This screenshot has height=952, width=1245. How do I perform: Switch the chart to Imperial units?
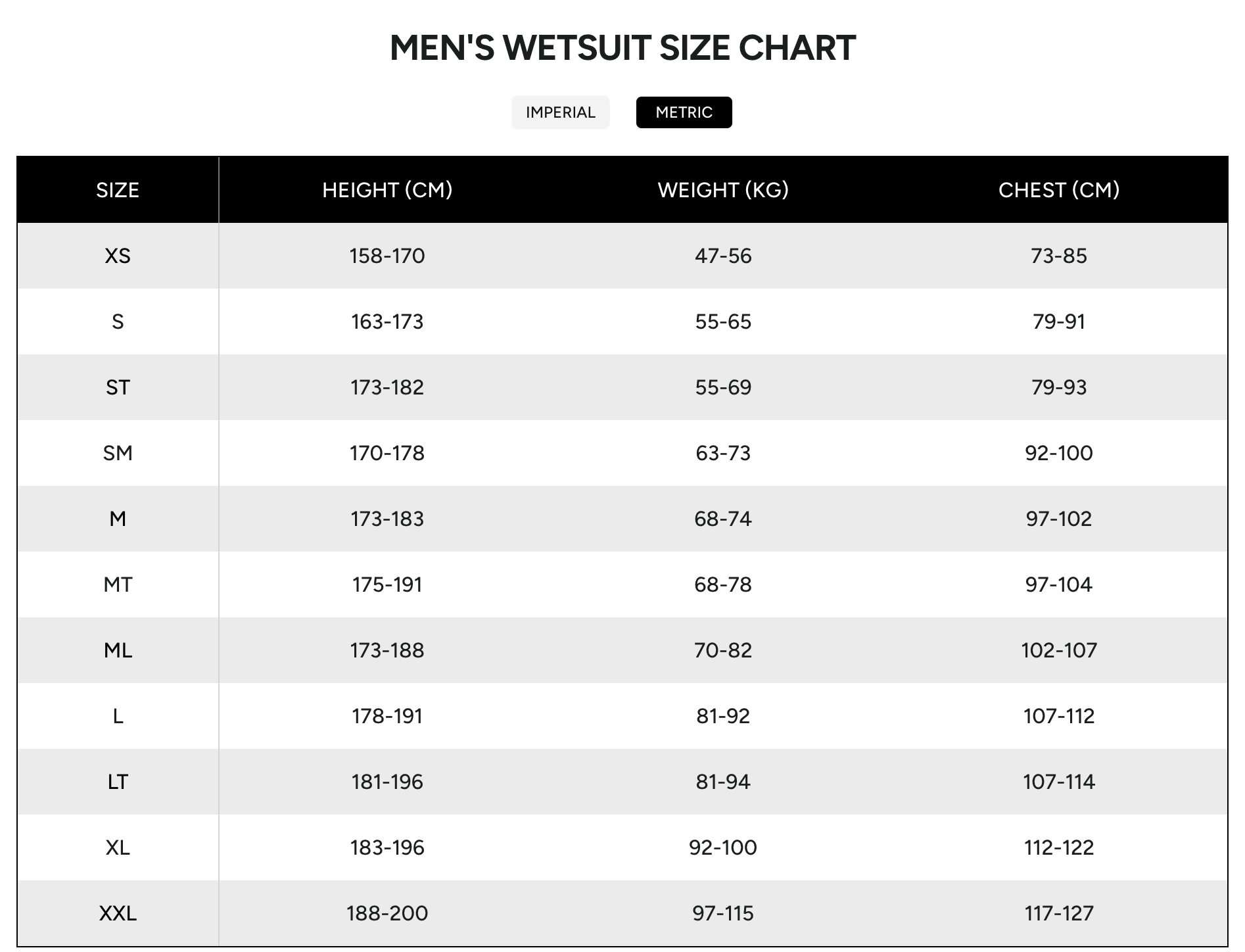pyautogui.click(x=560, y=112)
